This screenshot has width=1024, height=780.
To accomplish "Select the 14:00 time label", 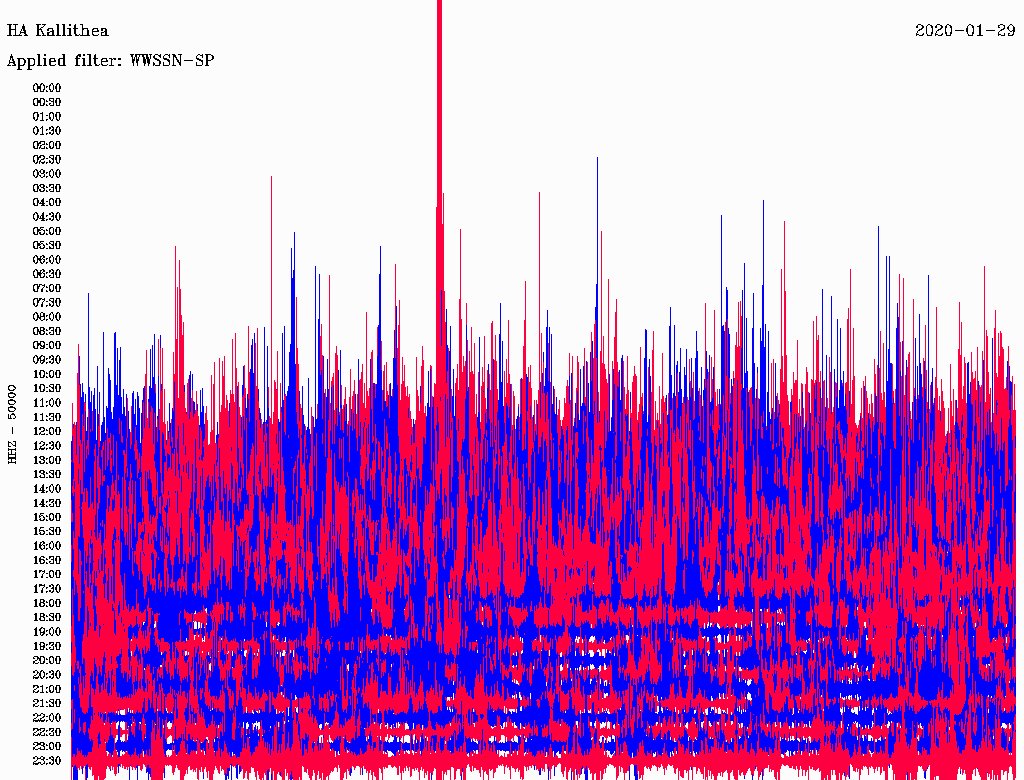I will [47, 489].
